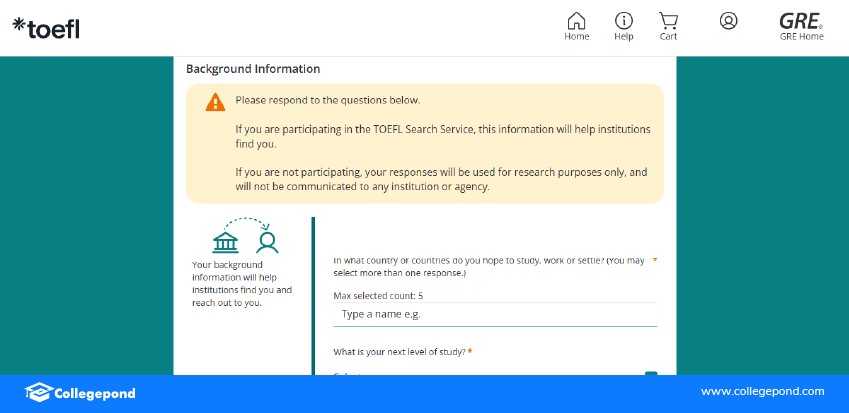Screen dimensions: 849x413
Task: Open the shopping Cart
Action: [x=668, y=22]
